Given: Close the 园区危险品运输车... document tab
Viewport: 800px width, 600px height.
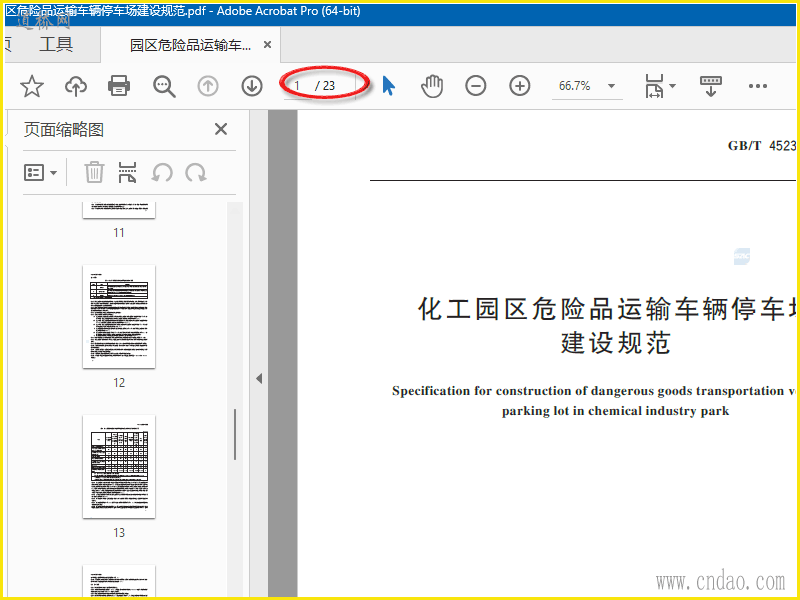Looking at the screenshot, I should pos(267,45).
